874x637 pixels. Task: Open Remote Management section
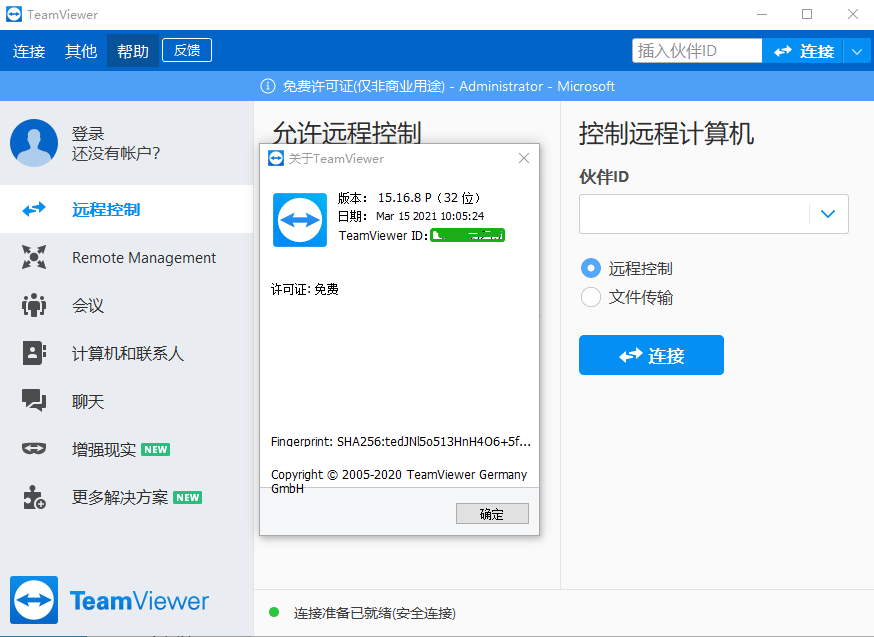tap(127, 257)
